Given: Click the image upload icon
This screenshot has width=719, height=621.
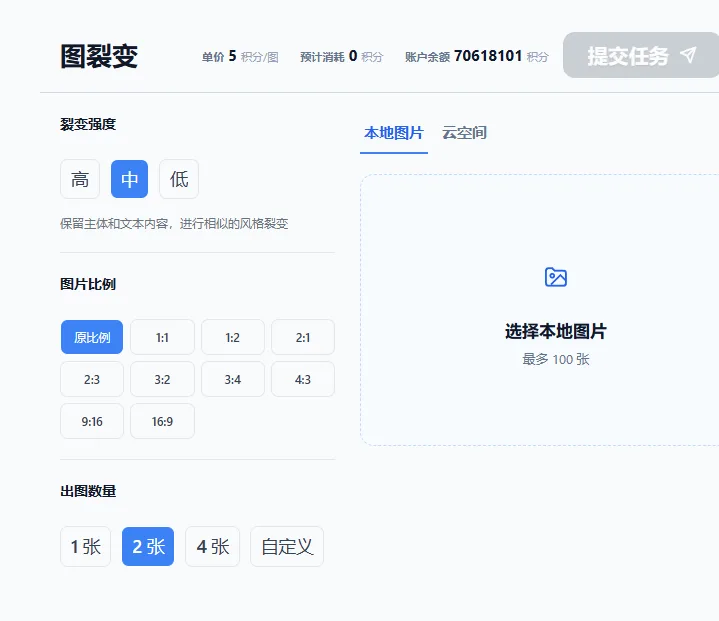Looking at the screenshot, I should tap(556, 277).
